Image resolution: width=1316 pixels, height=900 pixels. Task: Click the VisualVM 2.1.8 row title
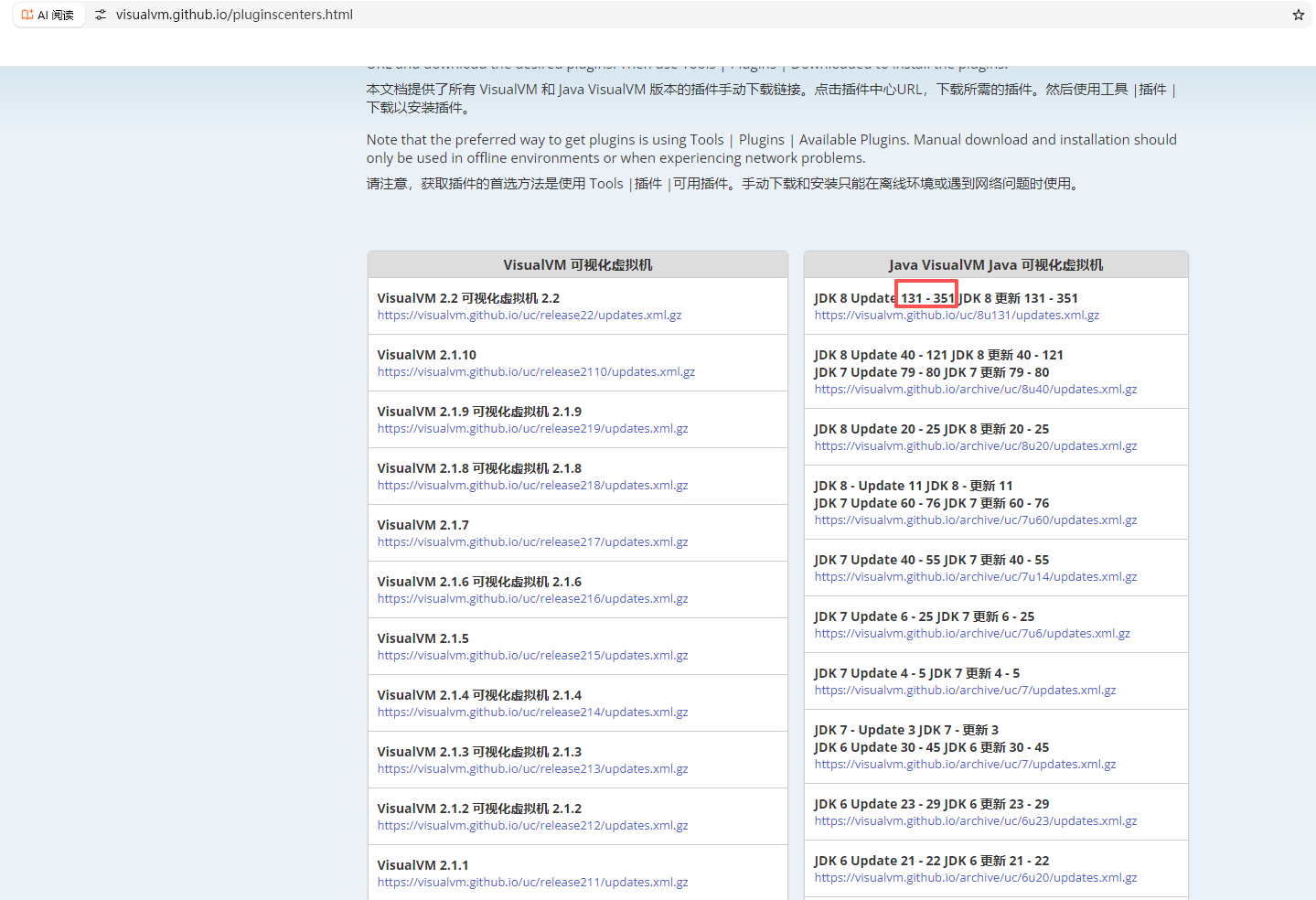point(479,468)
